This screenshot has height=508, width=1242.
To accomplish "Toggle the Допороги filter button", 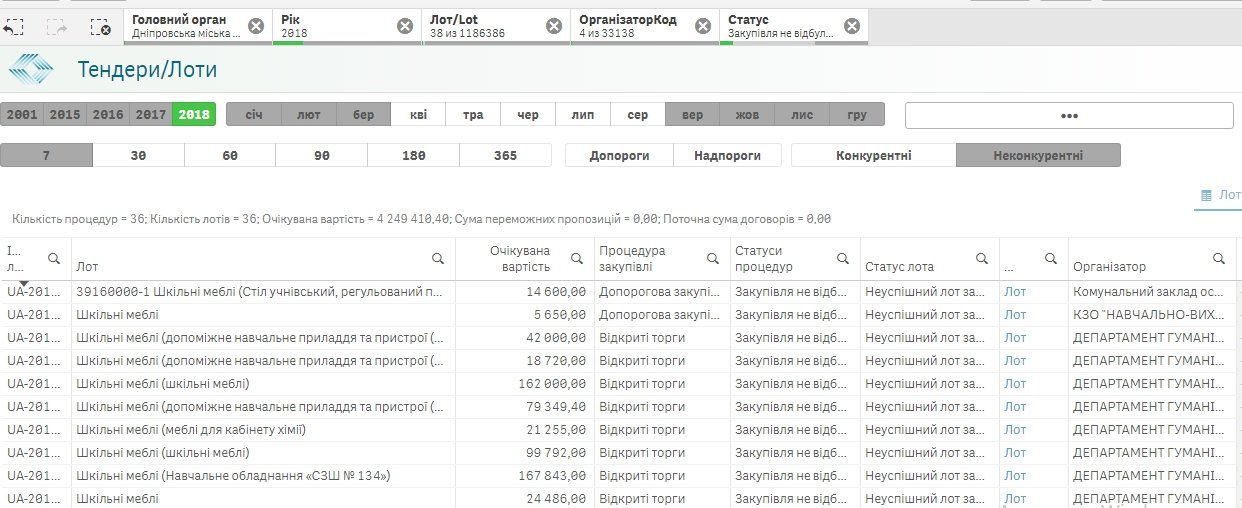I will pos(619,156).
